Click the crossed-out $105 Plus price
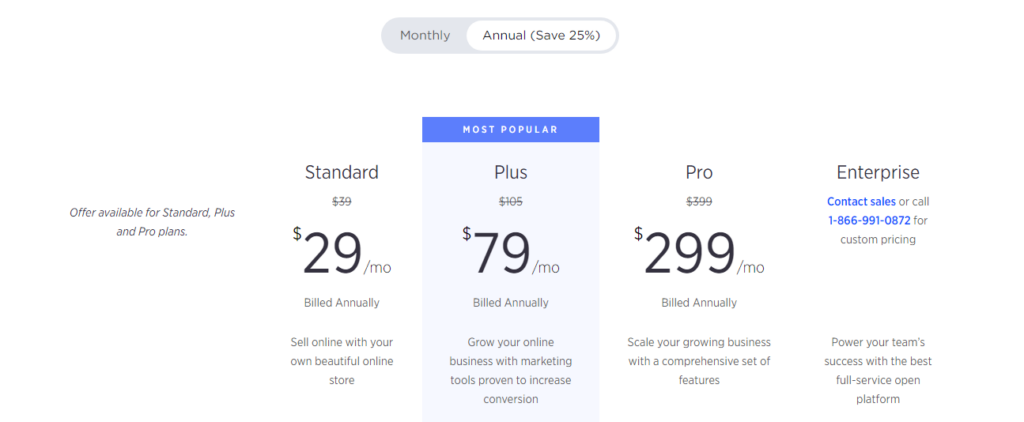This screenshot has width=1024, height=422. click(x=510, y=202)
